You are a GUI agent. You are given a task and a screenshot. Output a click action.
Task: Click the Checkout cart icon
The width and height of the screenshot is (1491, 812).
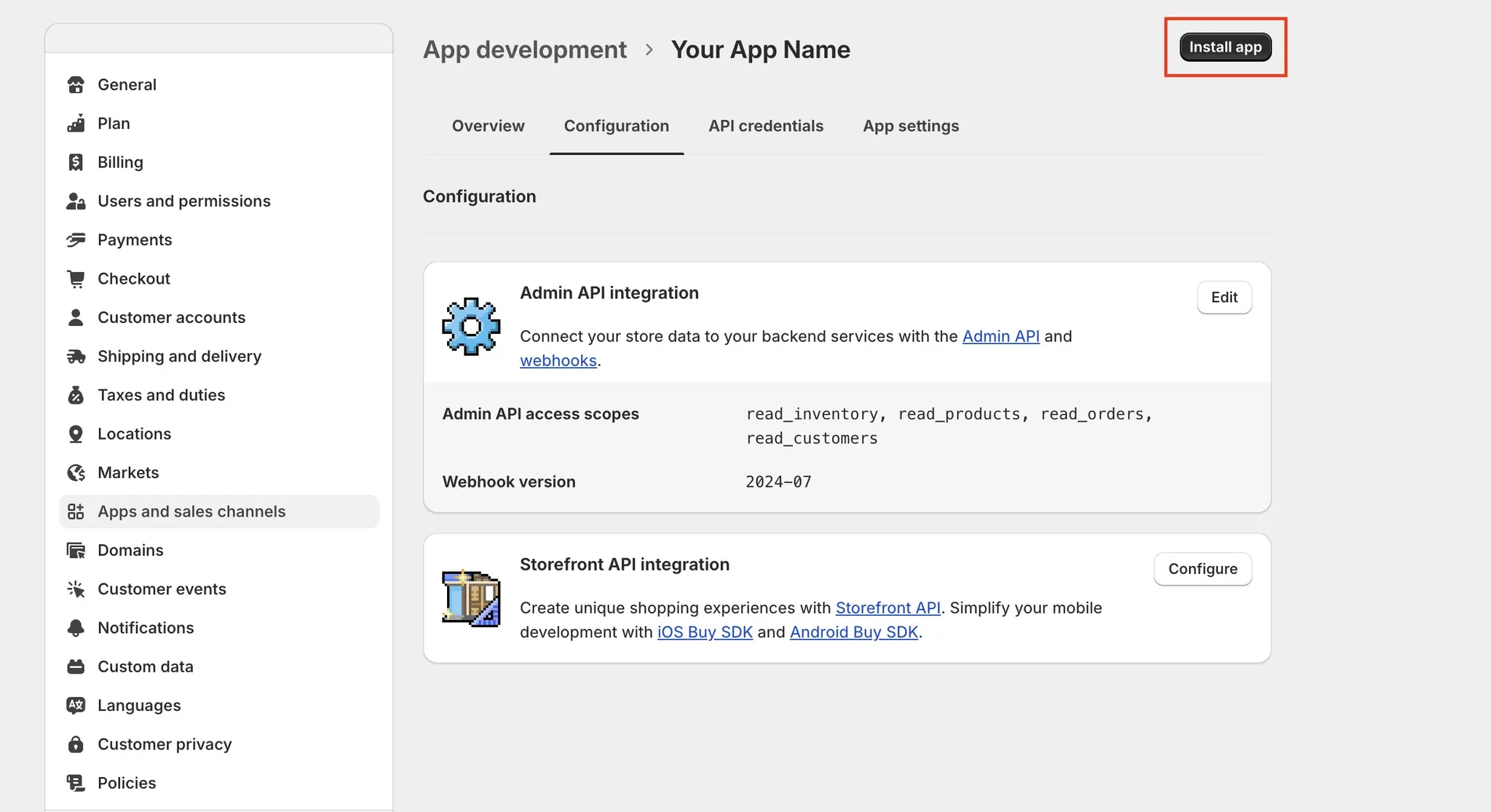point(76,279)
